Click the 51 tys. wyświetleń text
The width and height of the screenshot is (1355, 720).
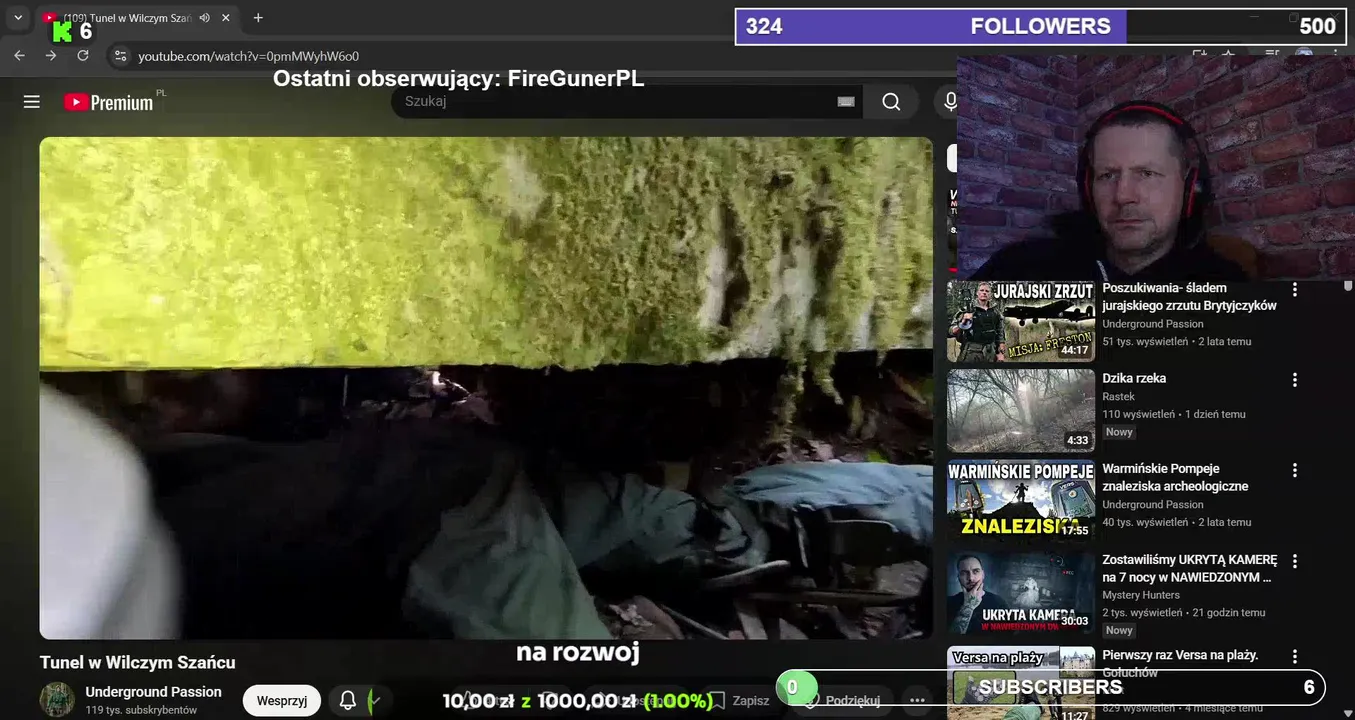(1145, 342)
